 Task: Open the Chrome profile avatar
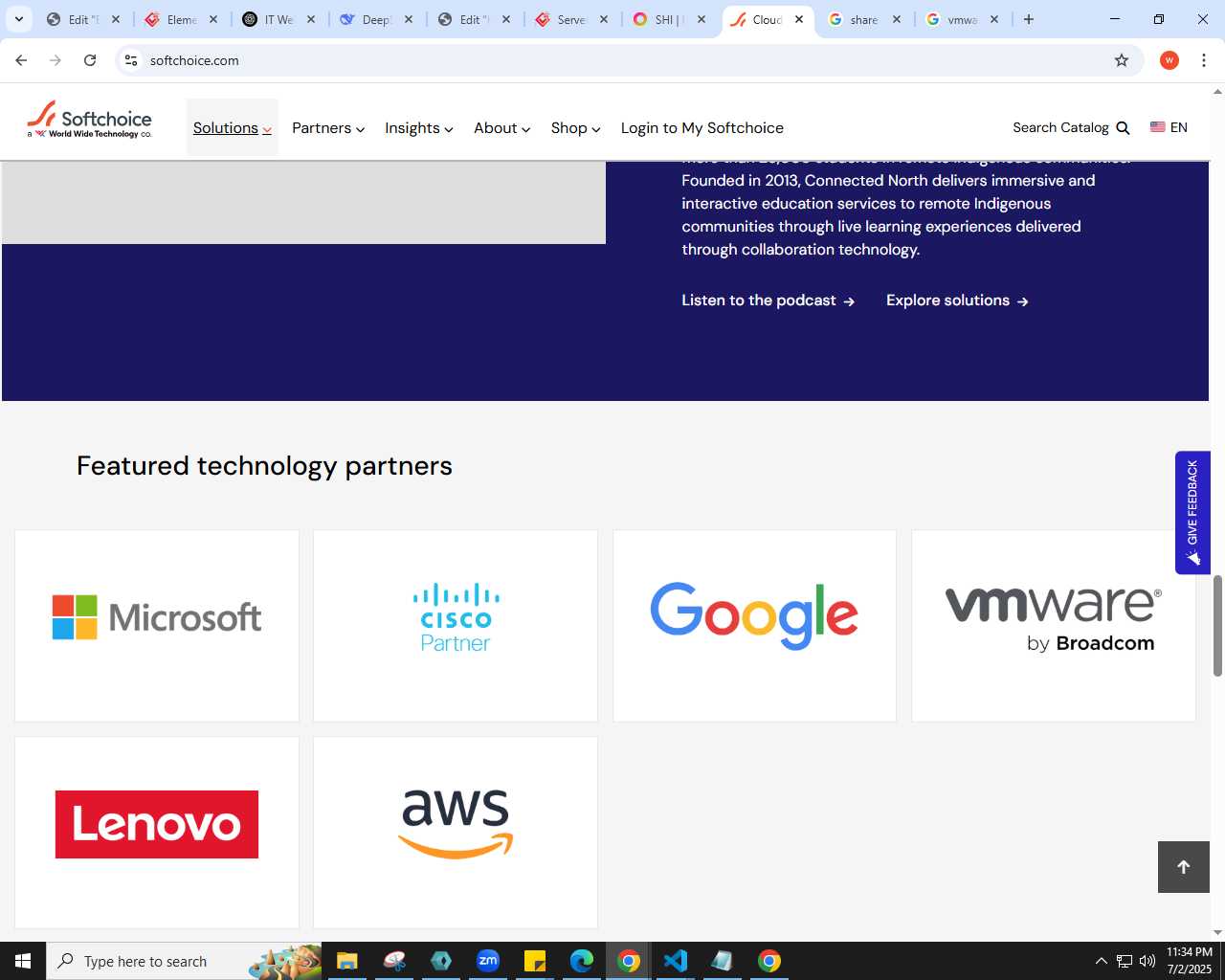[1169, 60]
